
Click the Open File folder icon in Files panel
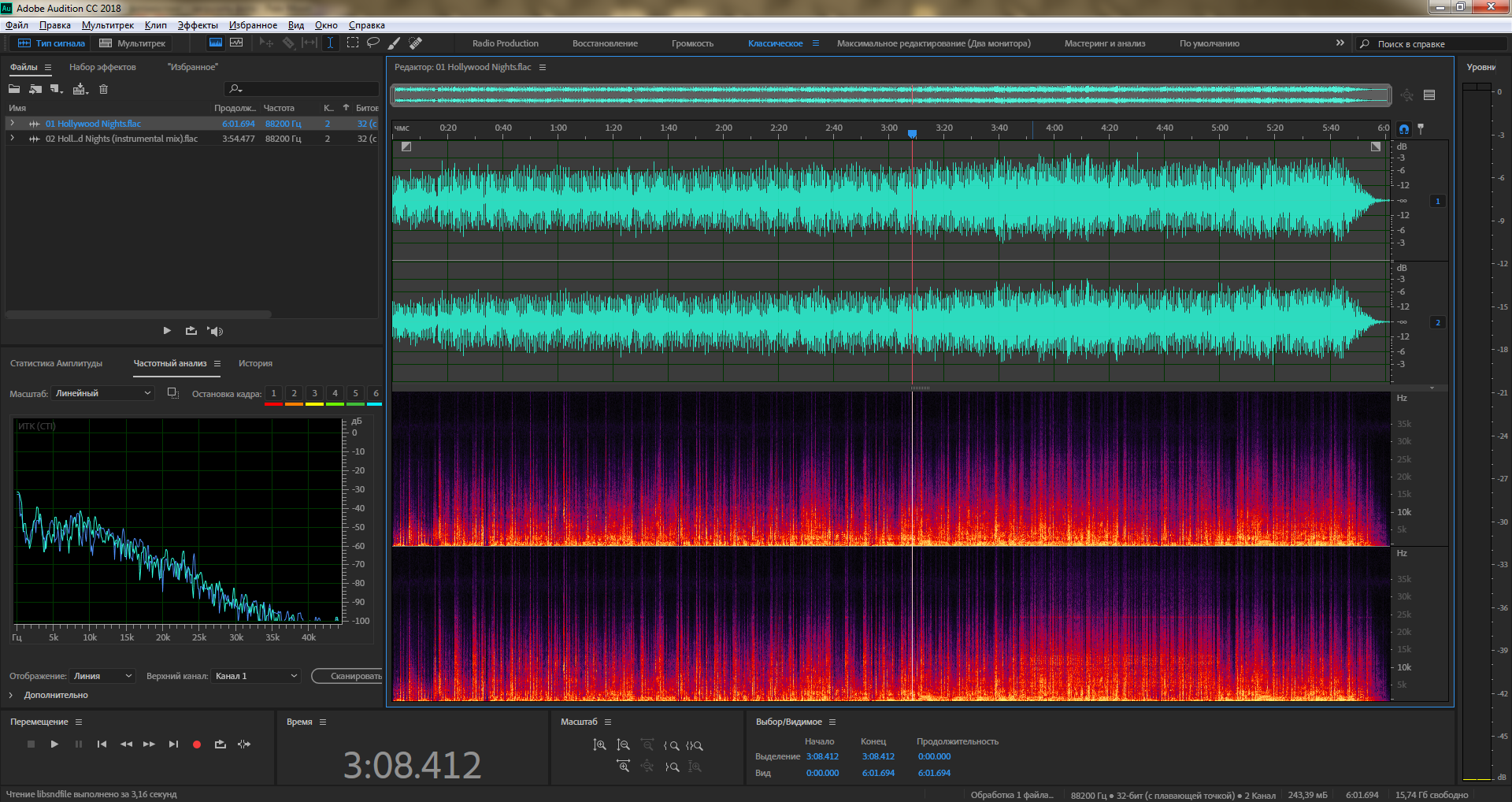point(14,89)
